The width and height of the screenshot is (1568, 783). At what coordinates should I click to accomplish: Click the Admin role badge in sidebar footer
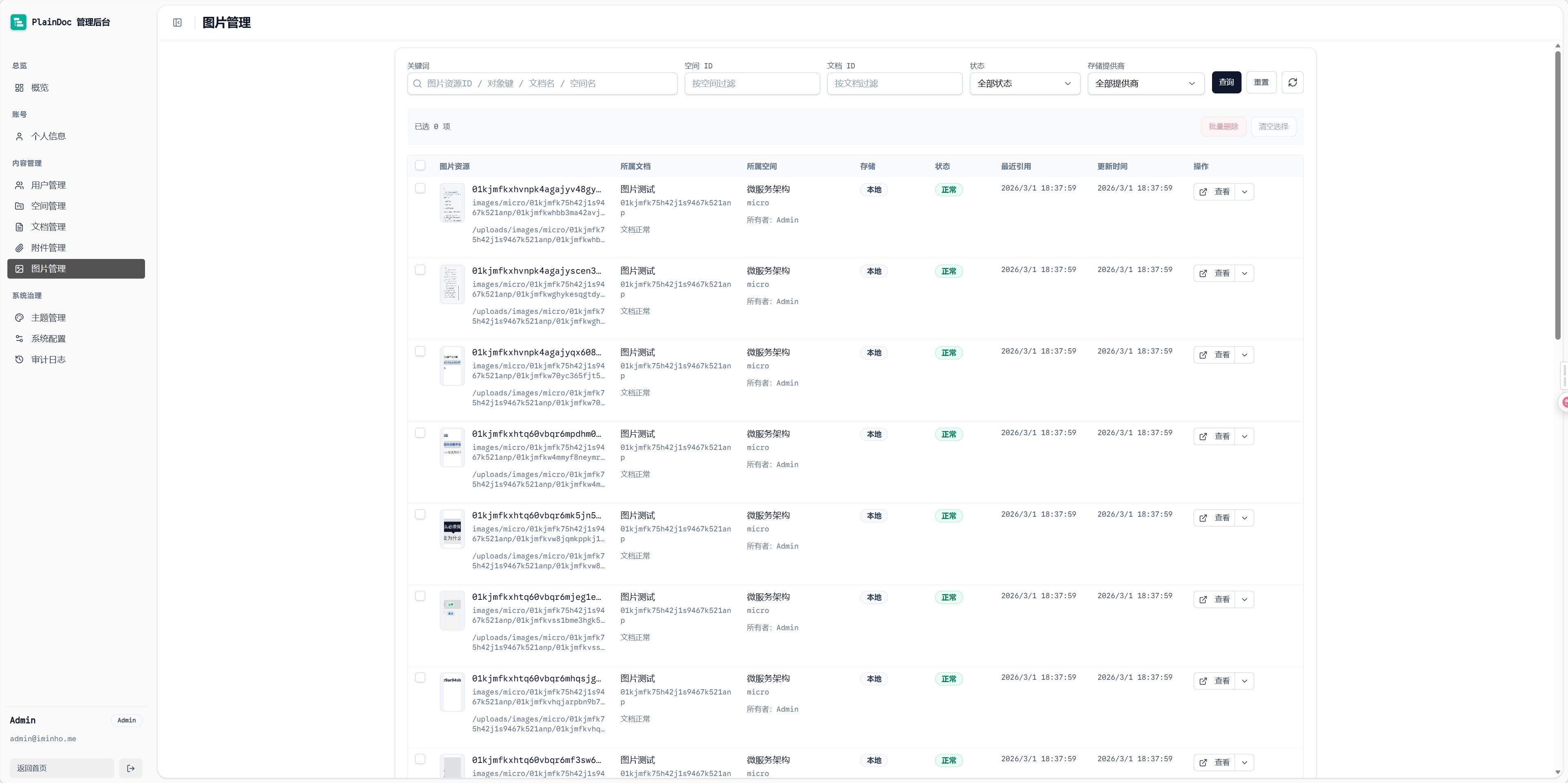(127, 720)
